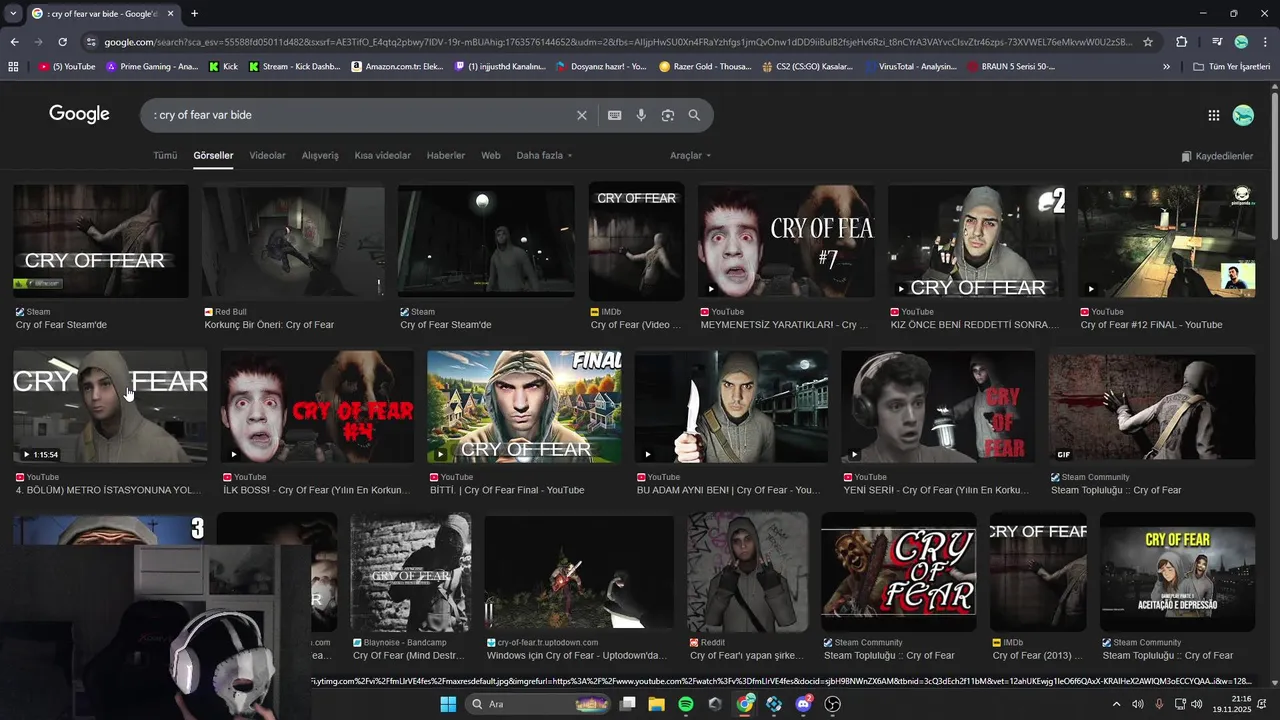Screen dimensions: 1280x720
Task: Open the VirusTotal bookmark
Action: (911, 67)
